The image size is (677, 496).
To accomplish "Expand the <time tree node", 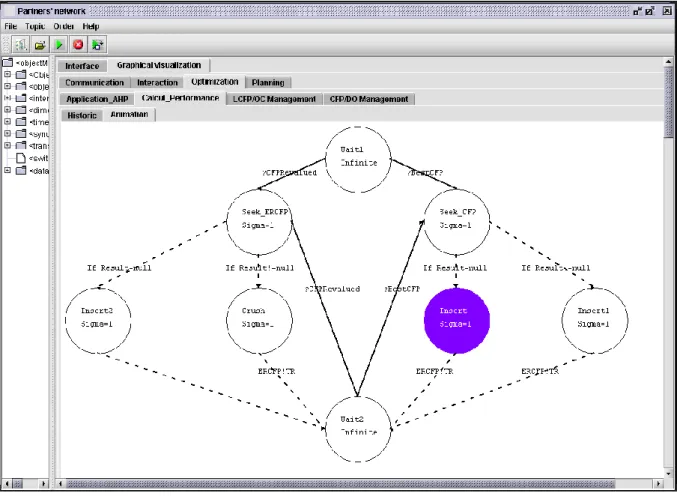I will (7, 122).
